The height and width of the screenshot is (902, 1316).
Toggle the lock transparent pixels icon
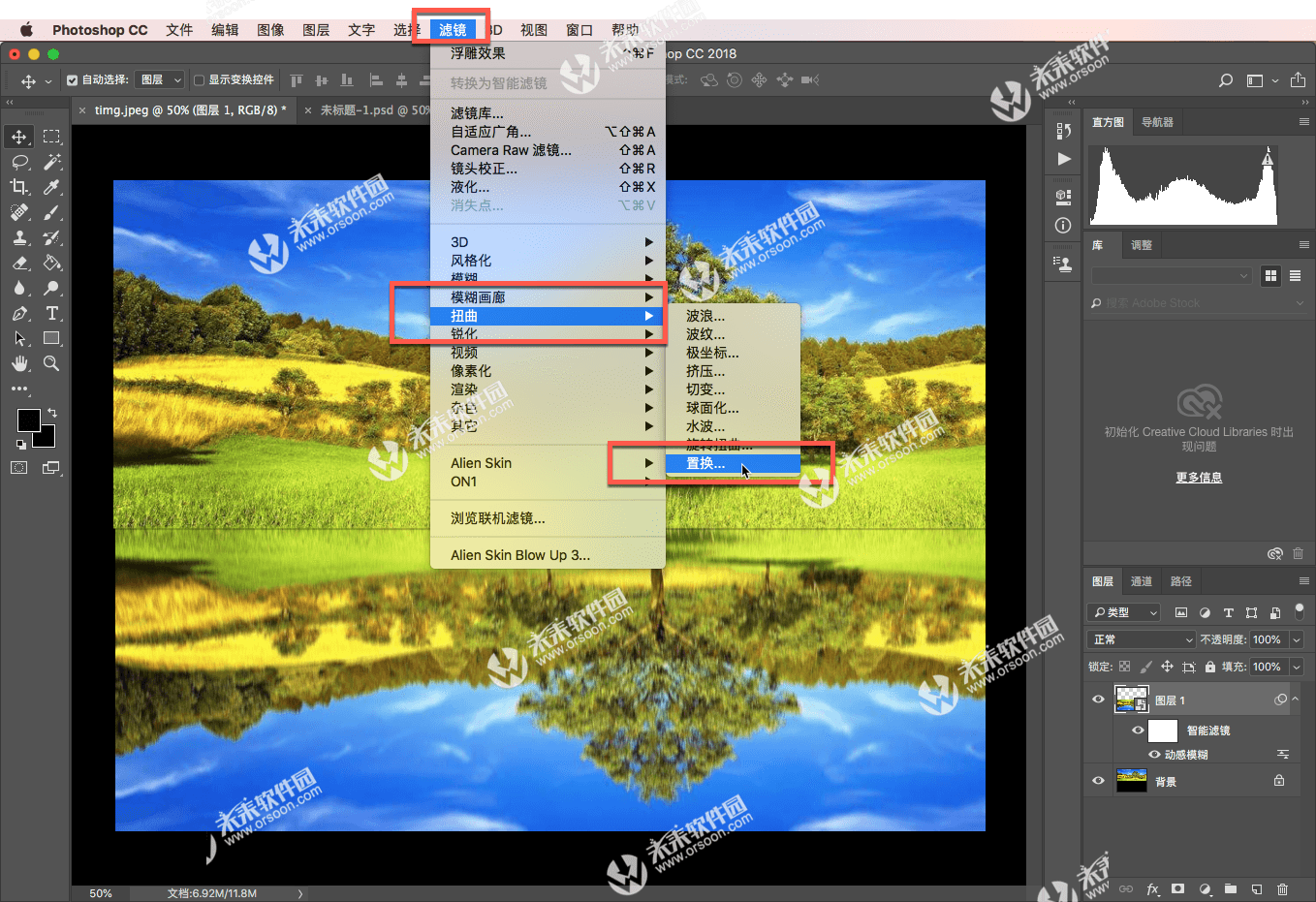pyautogui.click(x=1124, y=667)
